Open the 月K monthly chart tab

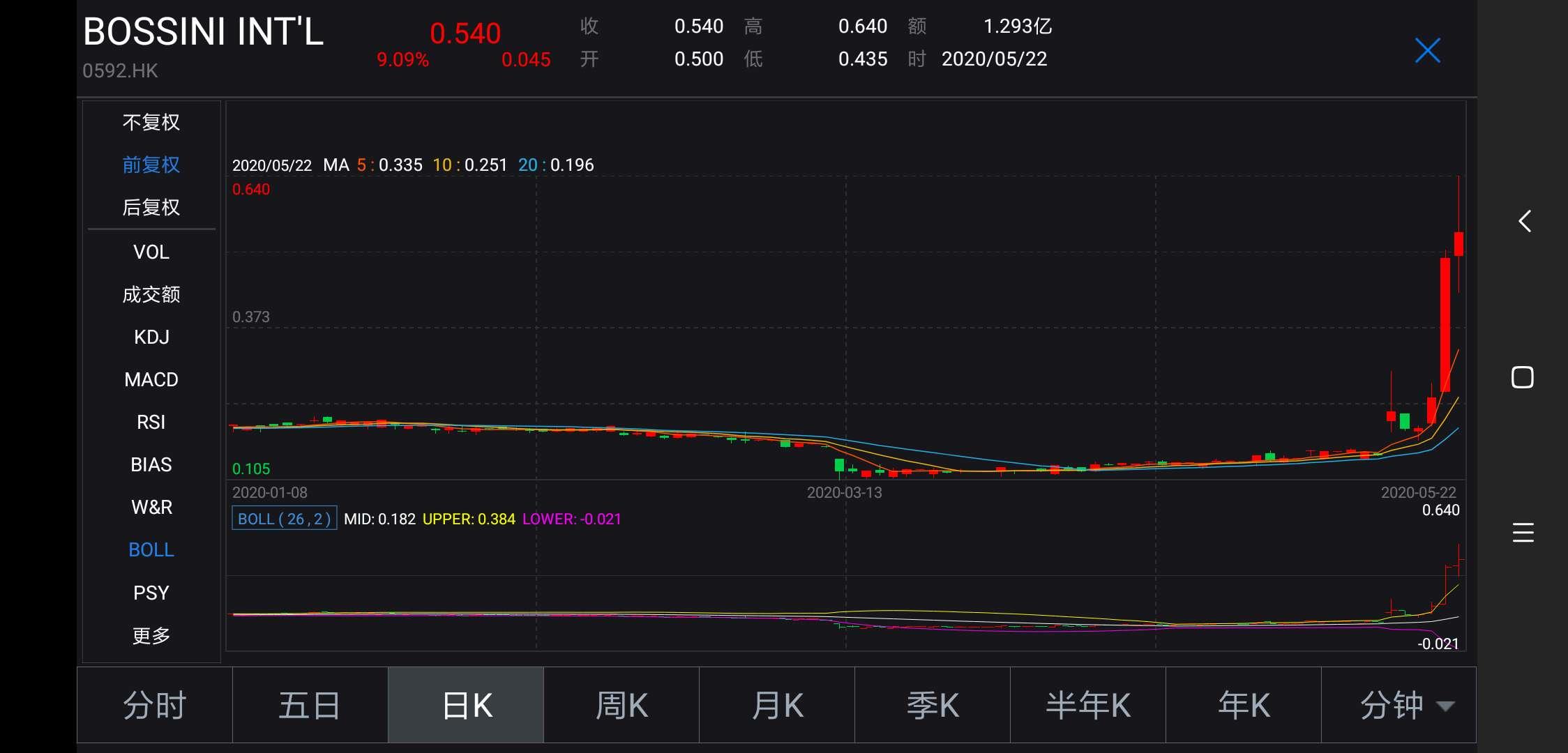coord(776,705)
